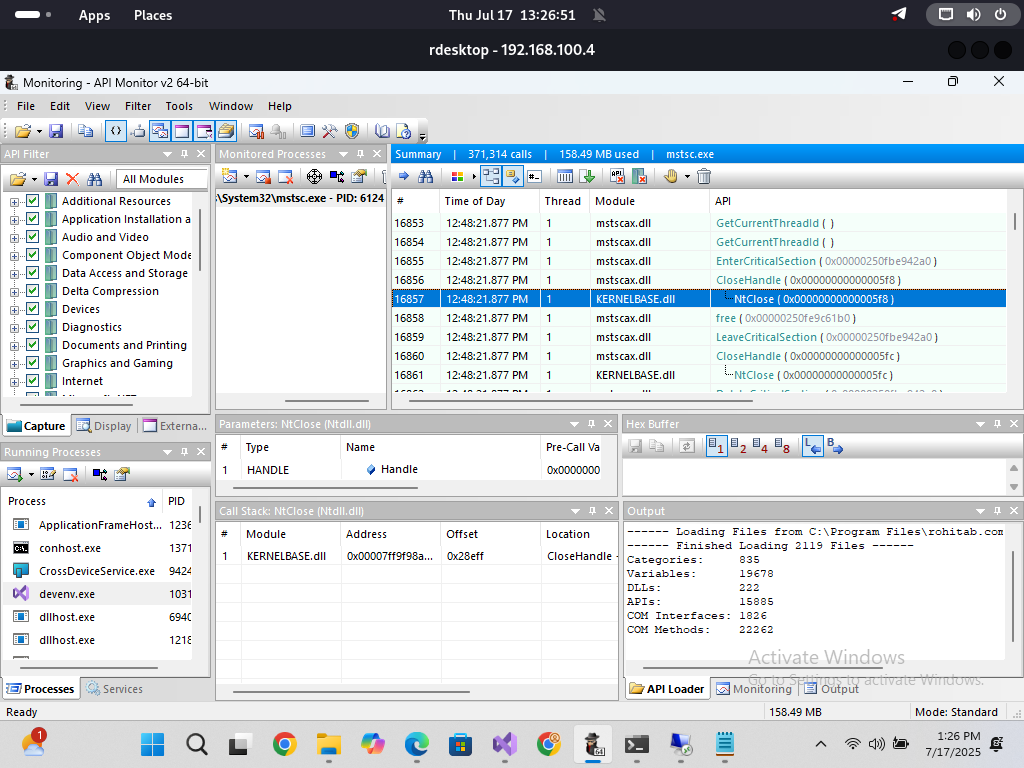Click the binoculars find icon in Summary toolbar
This screenshot has width=1024, height=768.
[x=426, y=176]
